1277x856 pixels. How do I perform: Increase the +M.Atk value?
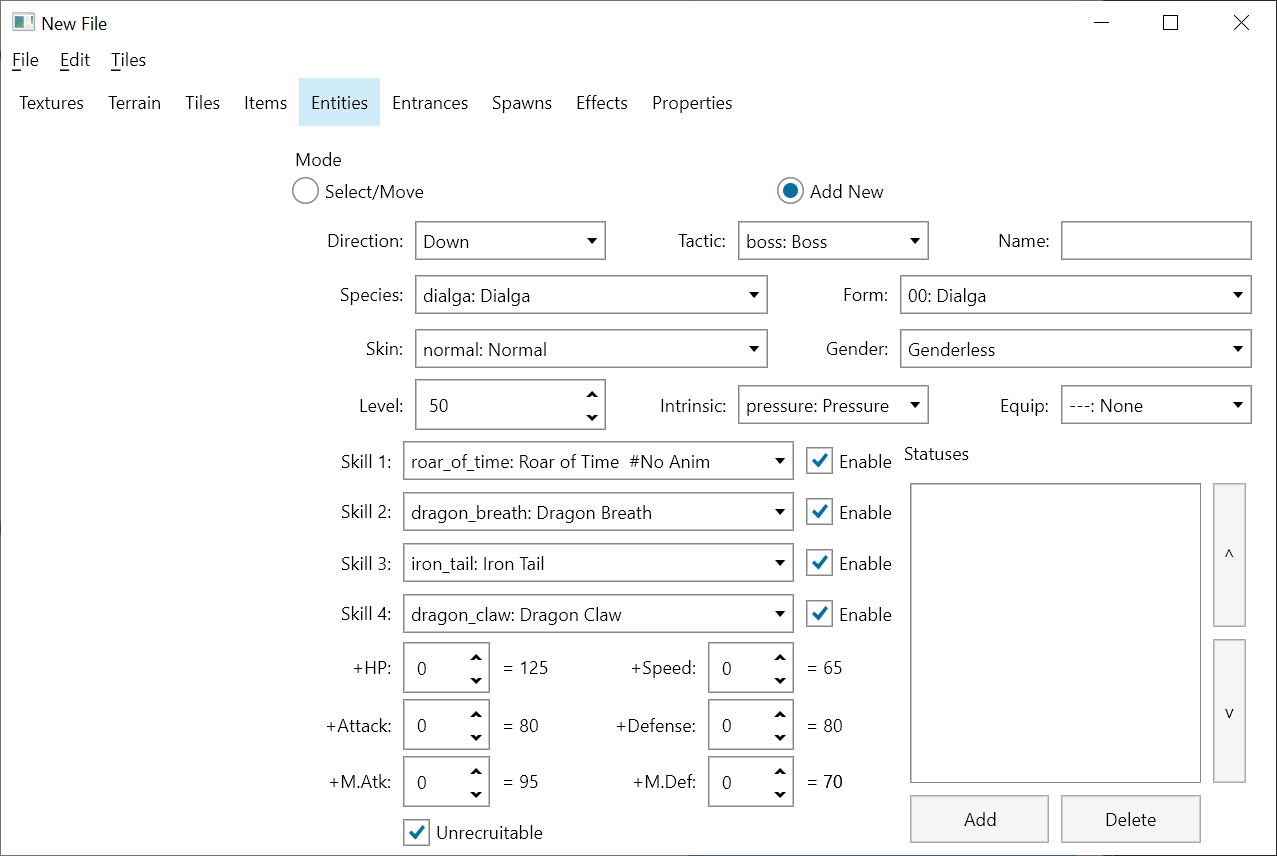(476, 770)
